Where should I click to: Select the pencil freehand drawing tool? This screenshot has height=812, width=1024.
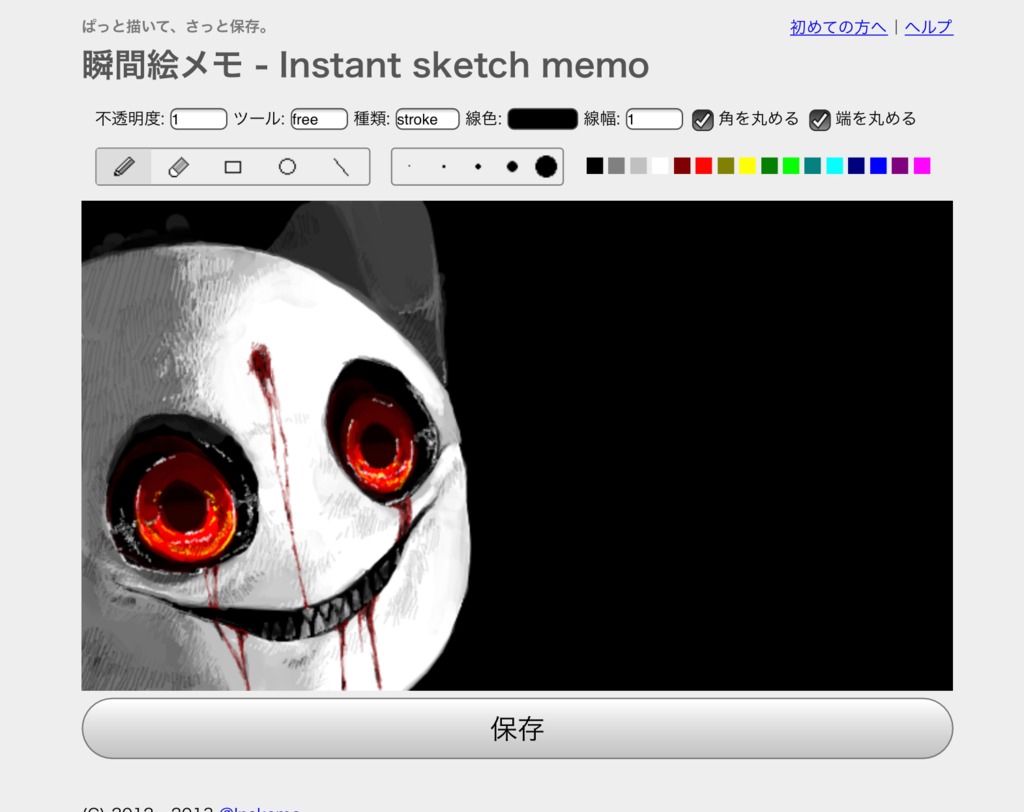pyautogui.click(x=124, y=167)
